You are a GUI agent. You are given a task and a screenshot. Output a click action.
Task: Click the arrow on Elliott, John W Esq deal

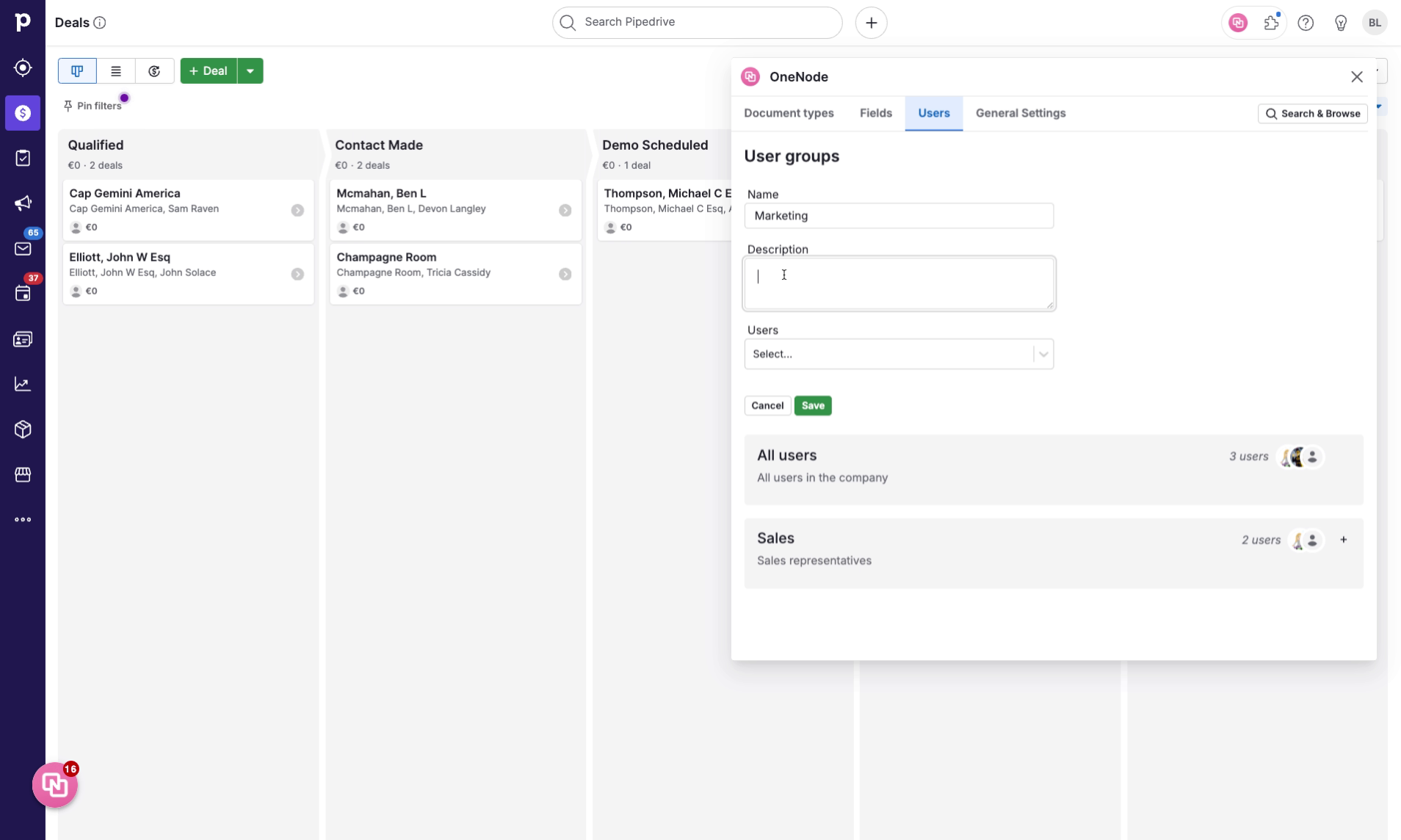click(297, 275)
